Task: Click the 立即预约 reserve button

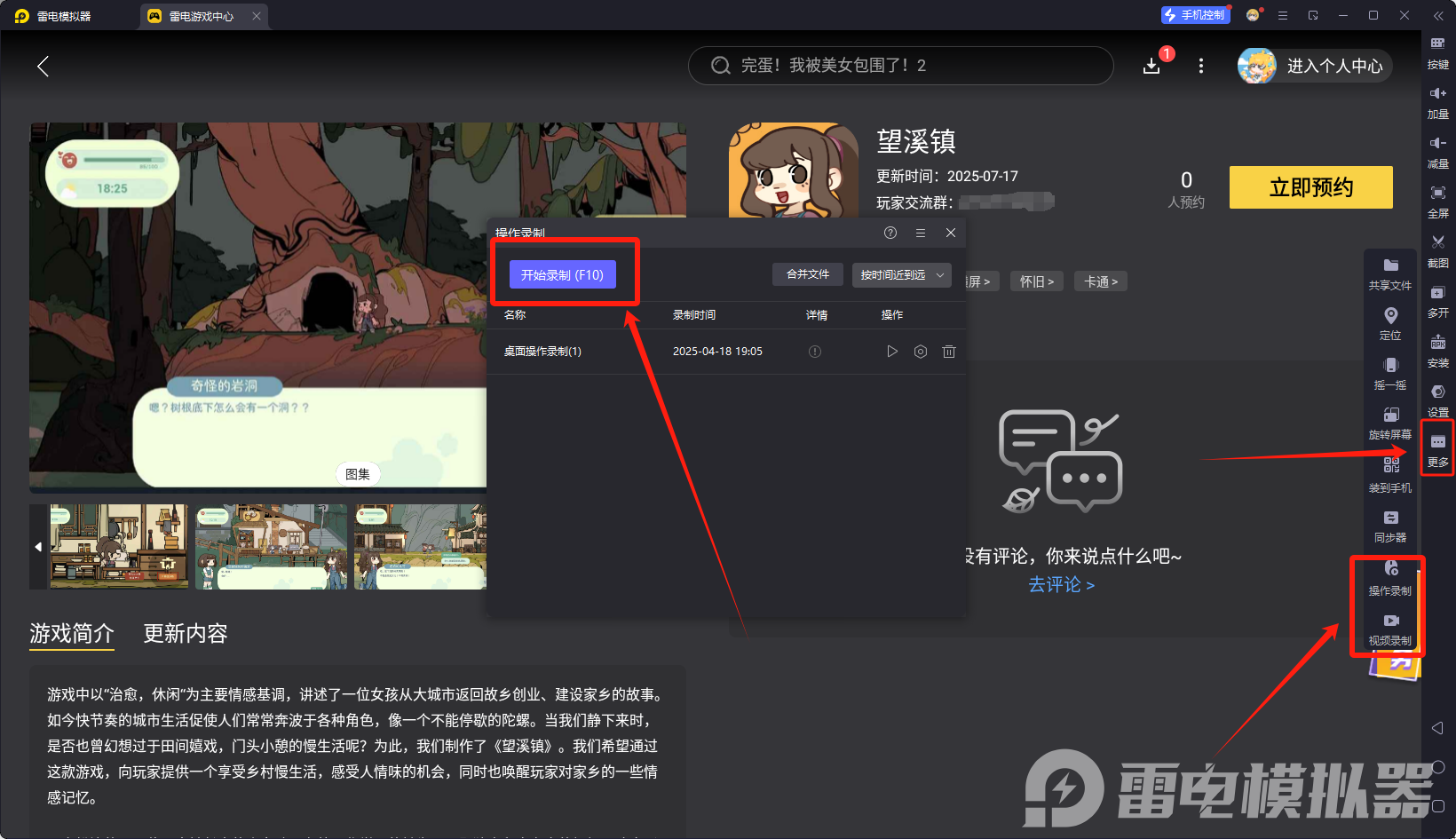Action: (1311, 187)
